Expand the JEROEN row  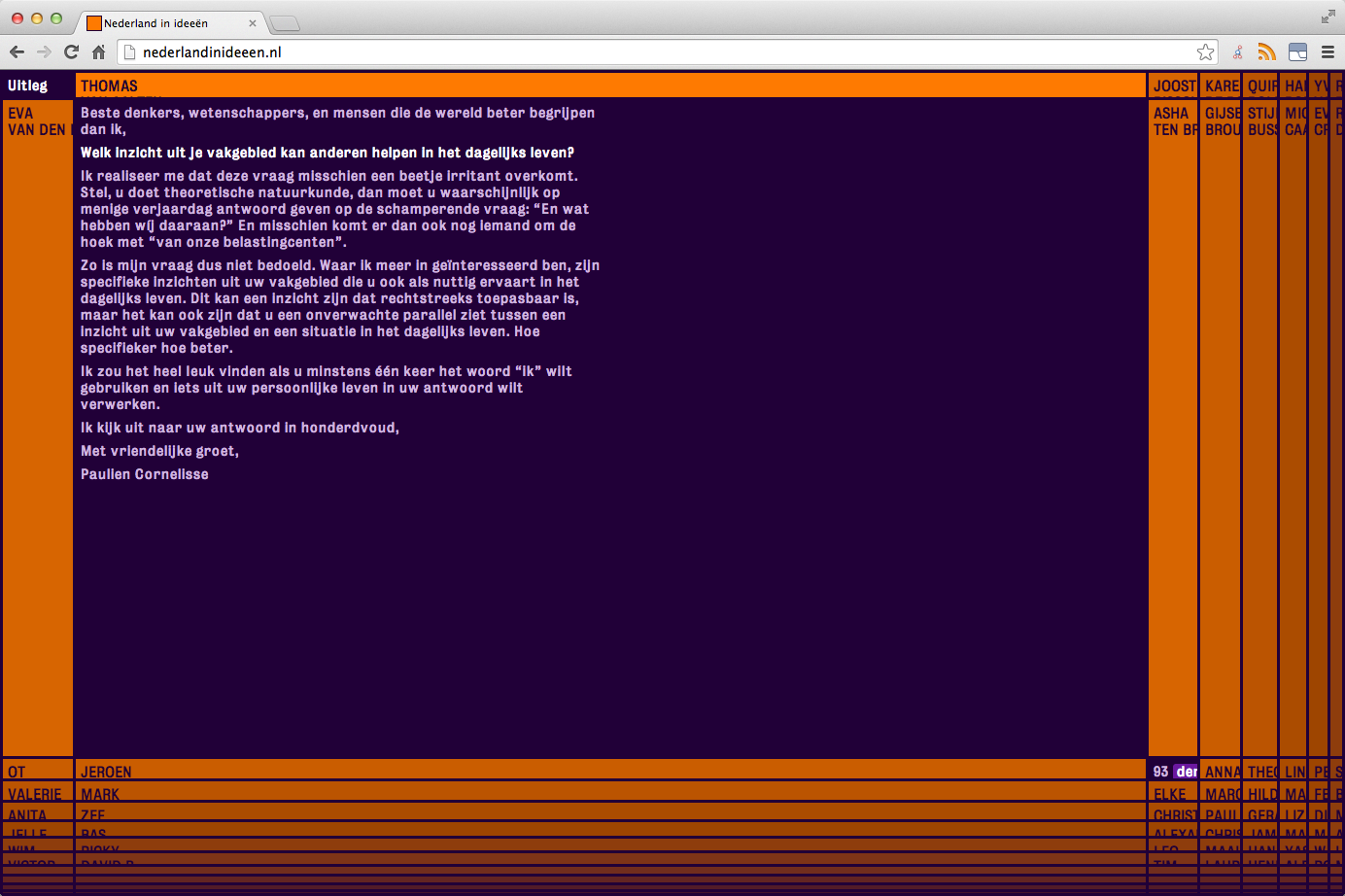[x=610, y=771]
